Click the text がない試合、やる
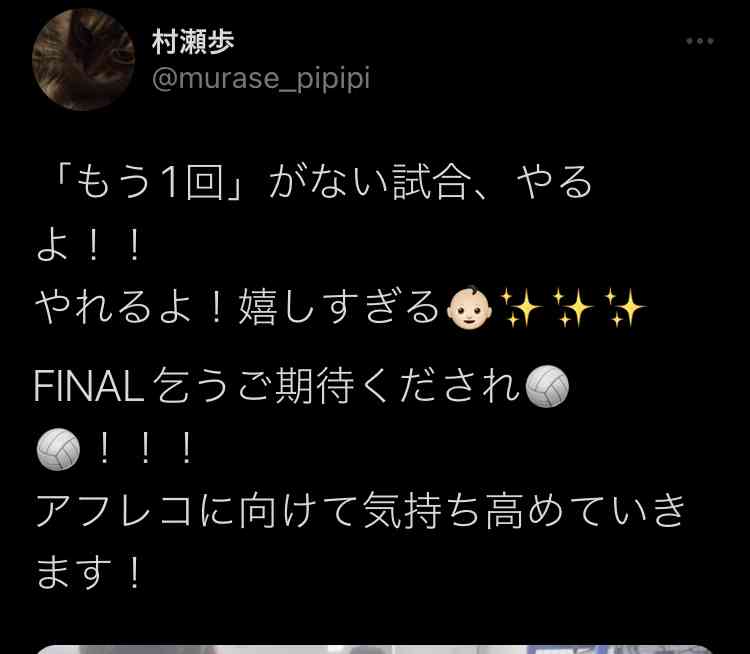This screenshot has width=750, height=654. pos(430,182)
